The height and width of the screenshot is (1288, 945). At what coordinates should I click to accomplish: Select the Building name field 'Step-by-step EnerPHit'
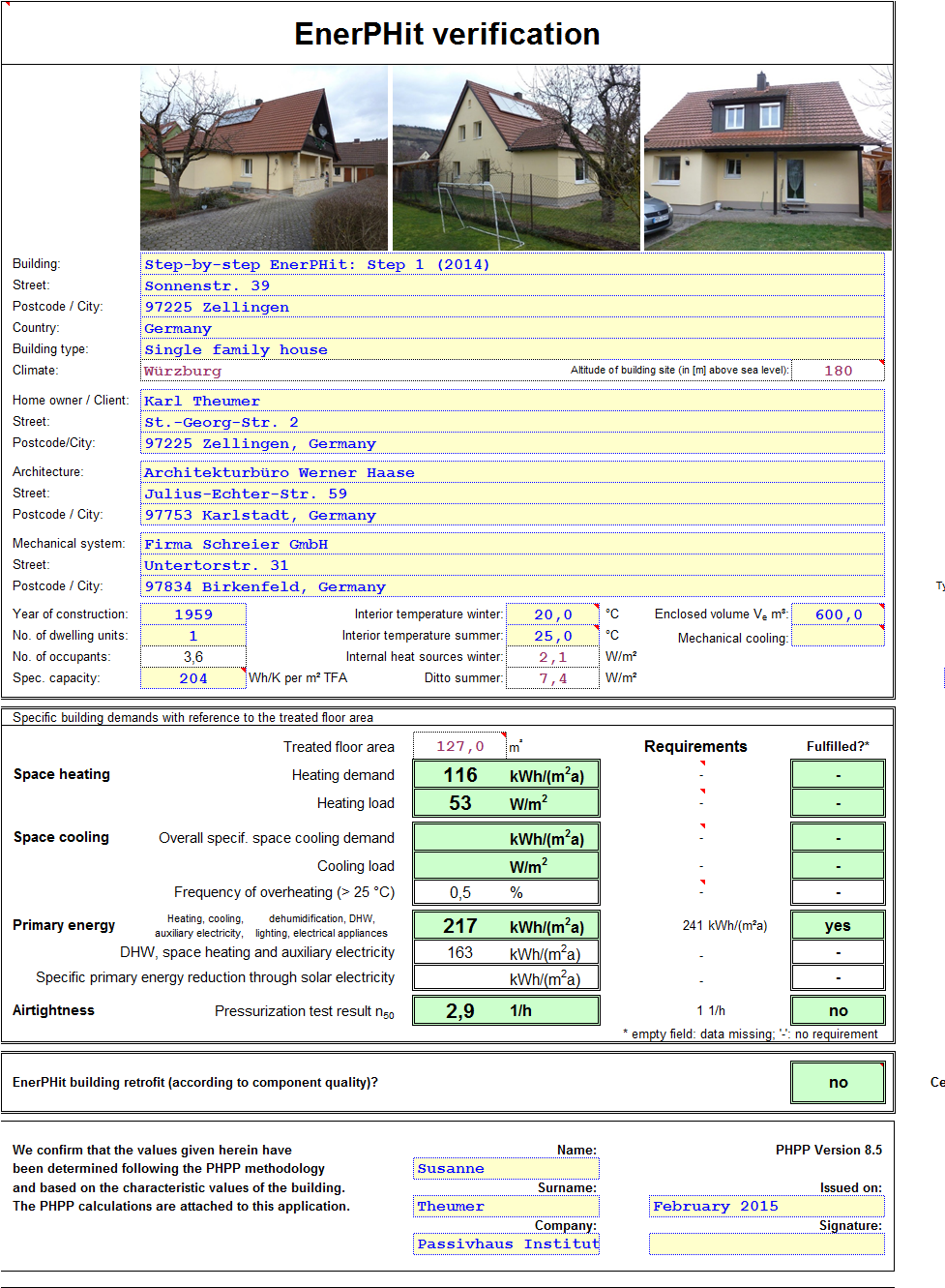[512, 264]
